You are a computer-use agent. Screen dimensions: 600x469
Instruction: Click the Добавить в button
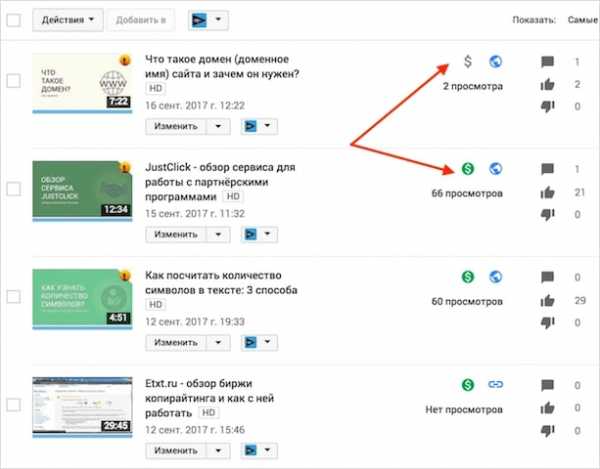tap(143, 19)
